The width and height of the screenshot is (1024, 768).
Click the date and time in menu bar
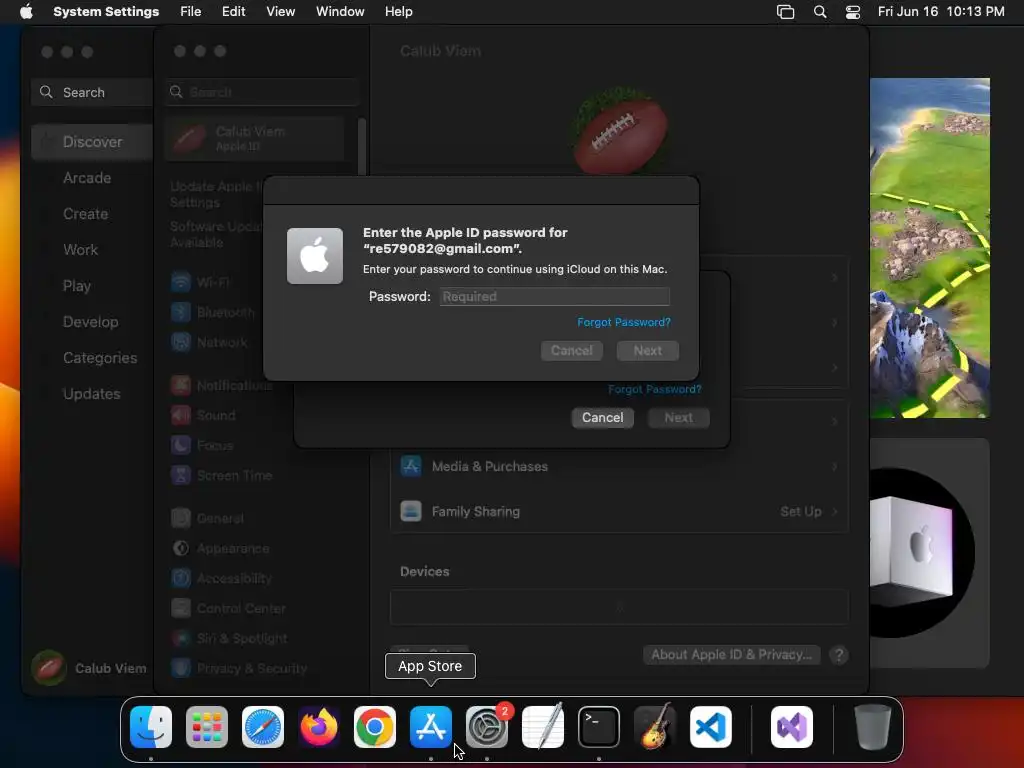[941, 12]
